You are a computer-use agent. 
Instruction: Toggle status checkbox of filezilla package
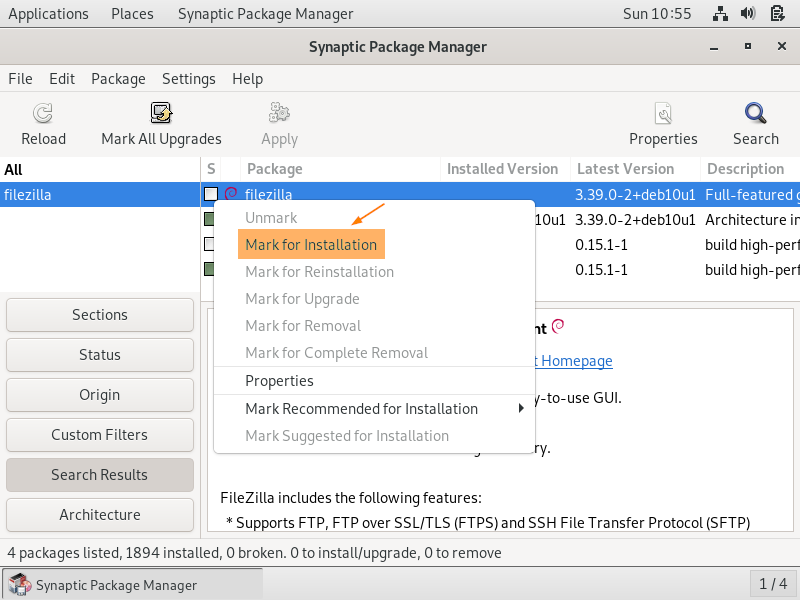pyautogui.click(x=211, y=194)
